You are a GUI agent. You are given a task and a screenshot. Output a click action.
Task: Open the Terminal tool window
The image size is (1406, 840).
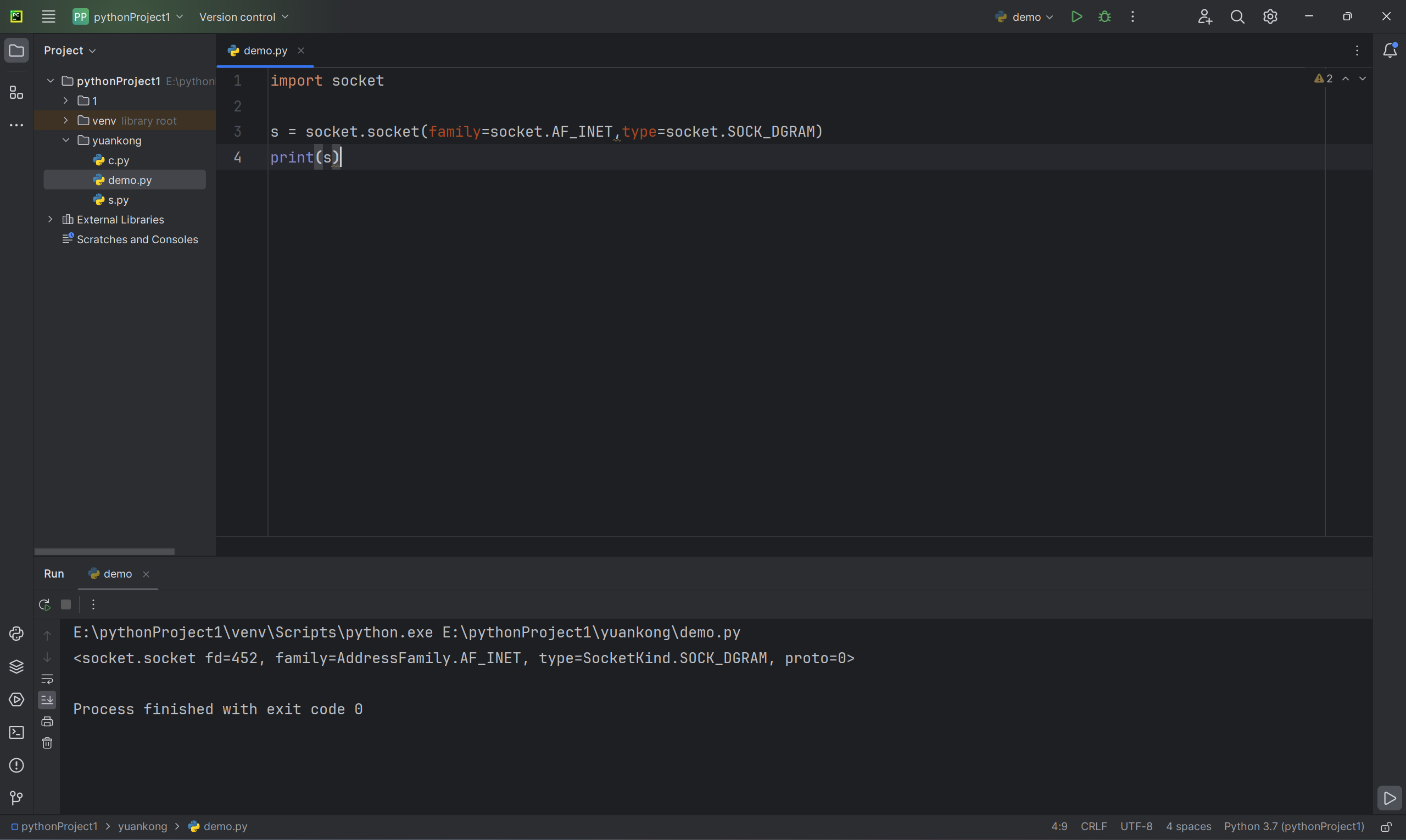(16, 732)
